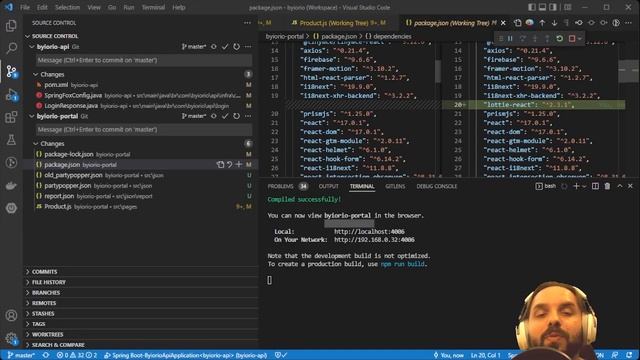Switch to the Product.js (Working Tree) editor tab
Screen dimensions: 640x360
click(x=338, y=23)
